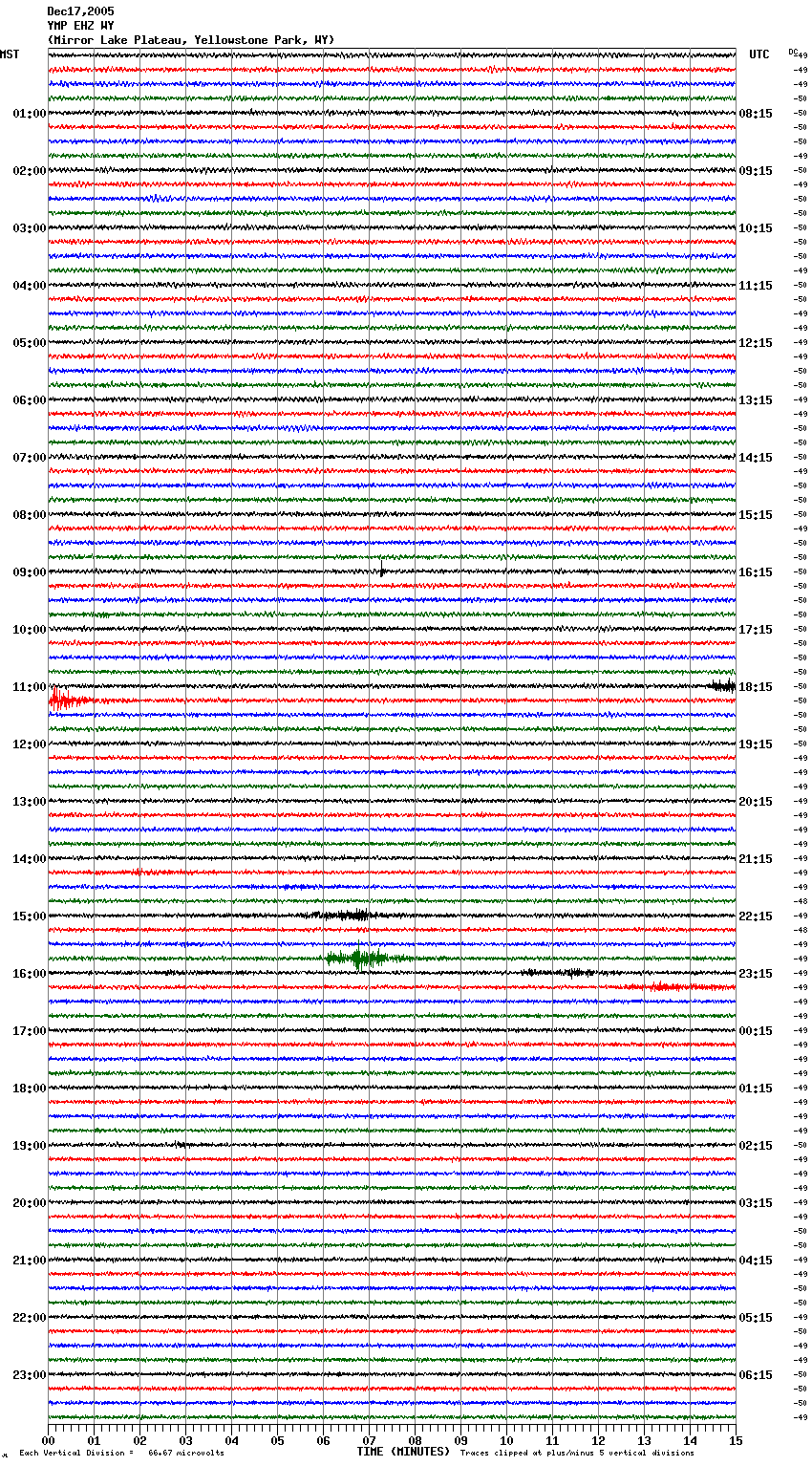Click the '20:00' MST time label
This screenshot has height=1466, width=812.
click(x=30, y=1203)
